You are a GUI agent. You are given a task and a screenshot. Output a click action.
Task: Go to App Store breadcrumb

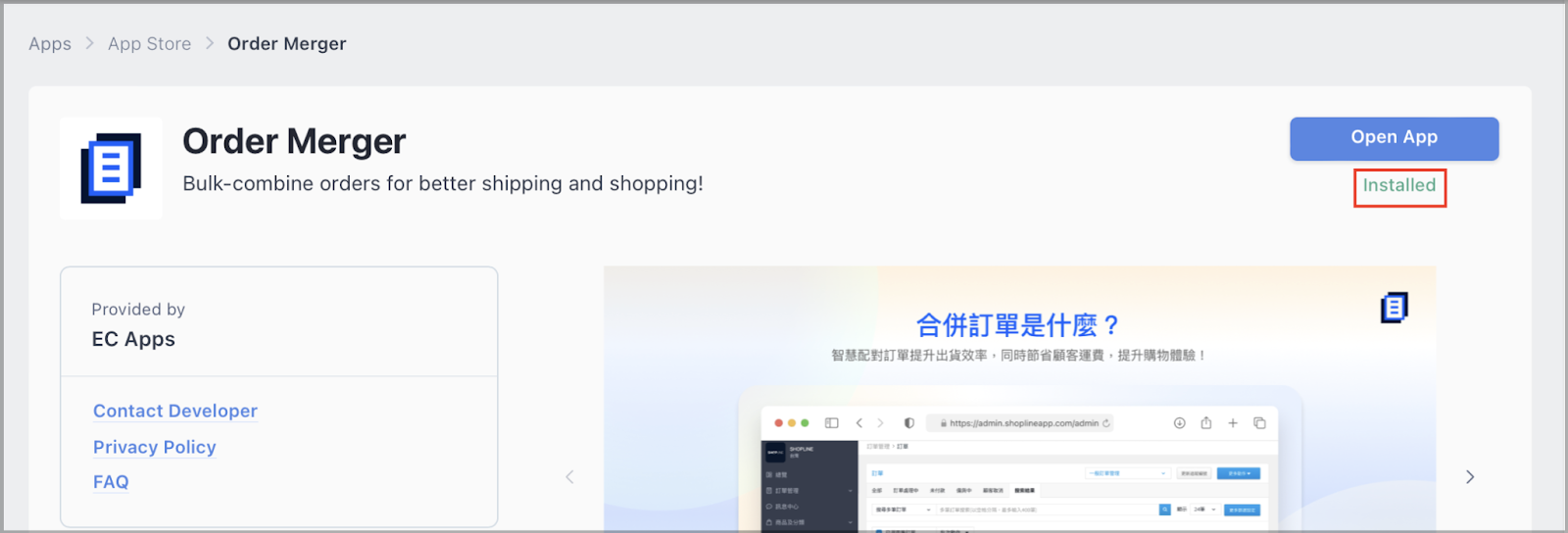(149, 44)
